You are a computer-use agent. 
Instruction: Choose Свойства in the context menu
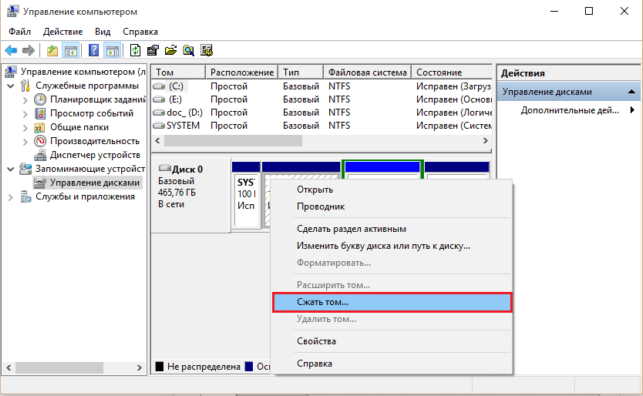392,341
